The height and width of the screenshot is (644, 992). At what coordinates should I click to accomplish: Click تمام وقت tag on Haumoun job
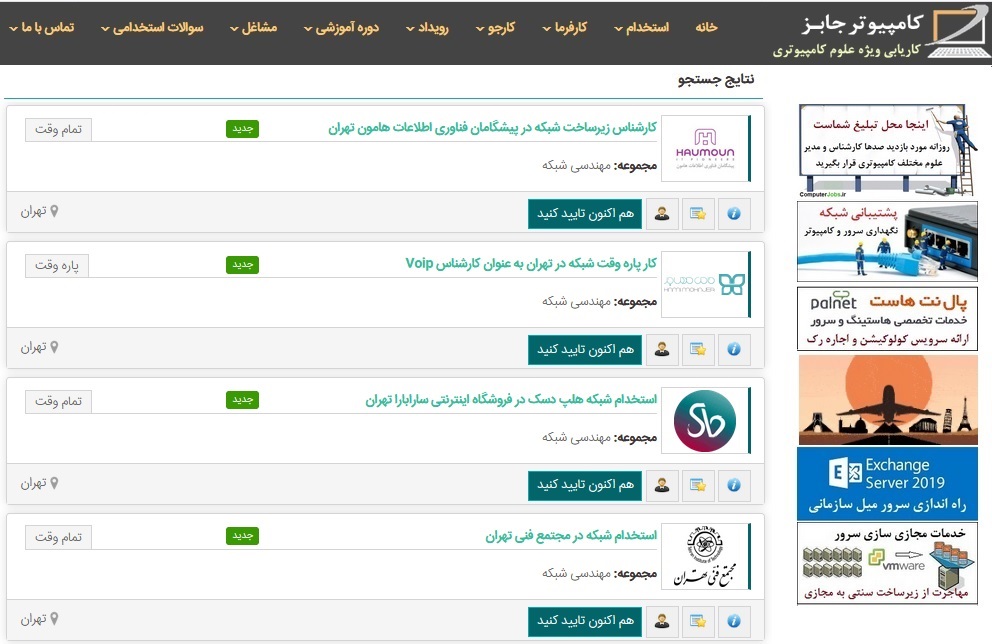[x=58, y=130]
